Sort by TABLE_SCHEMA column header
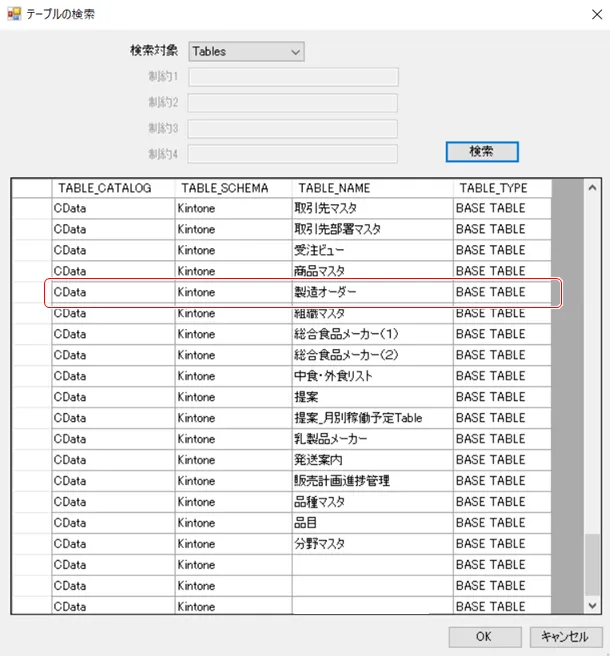Screen dimensions: 610x656 pos(233,188)
